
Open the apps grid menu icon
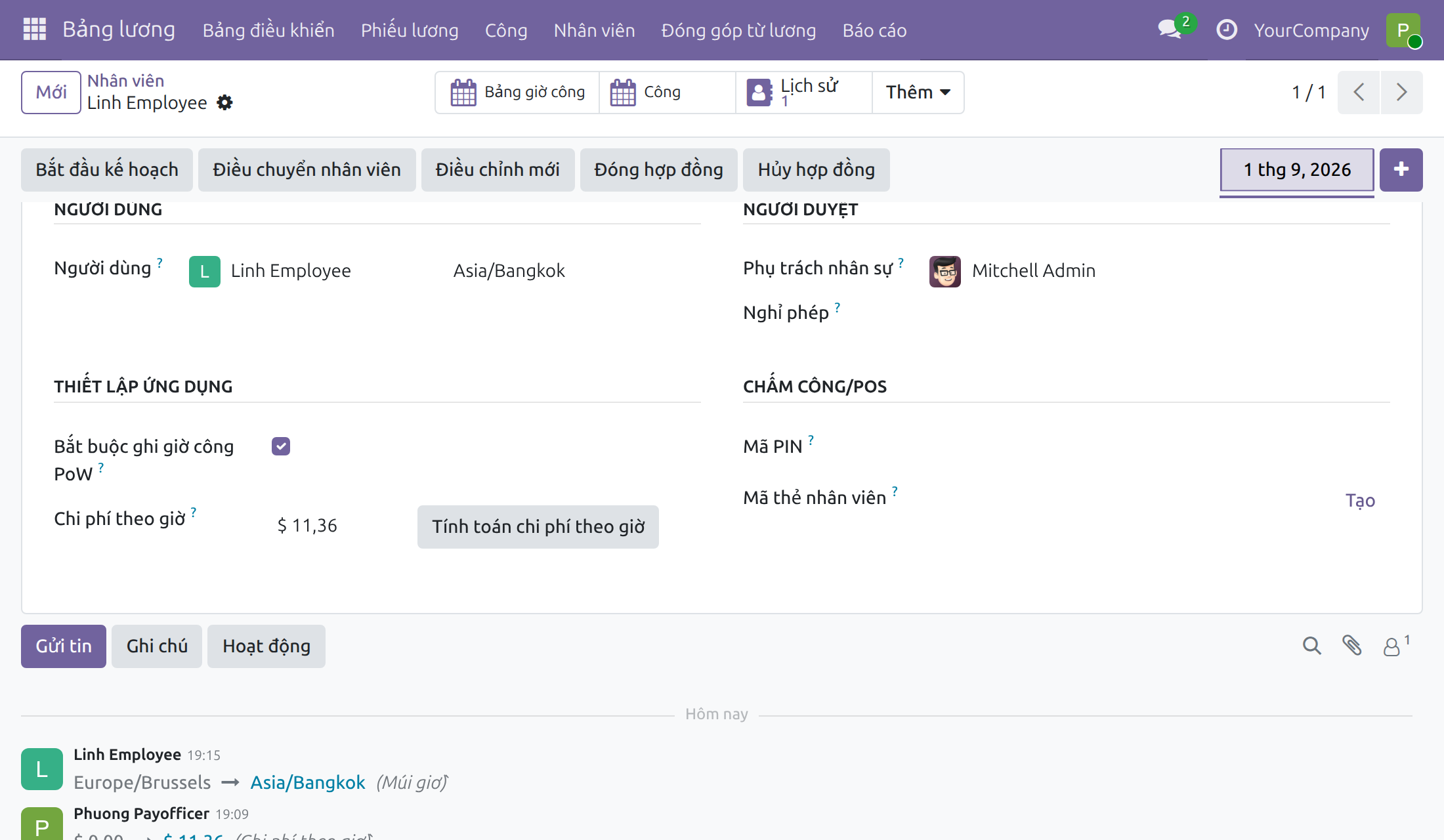pos(35,30)
